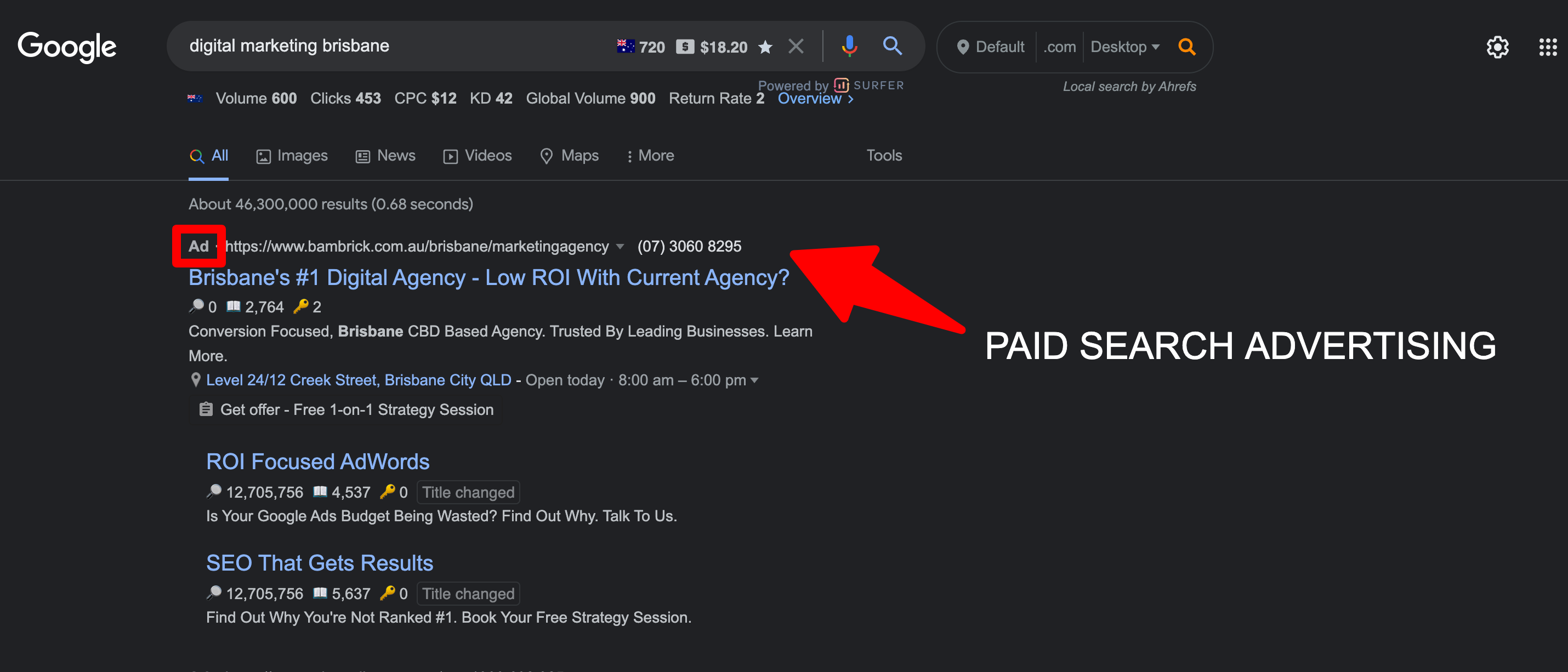Open the Tools search filter
1568x672 pixels.
(x=884, y=156)
